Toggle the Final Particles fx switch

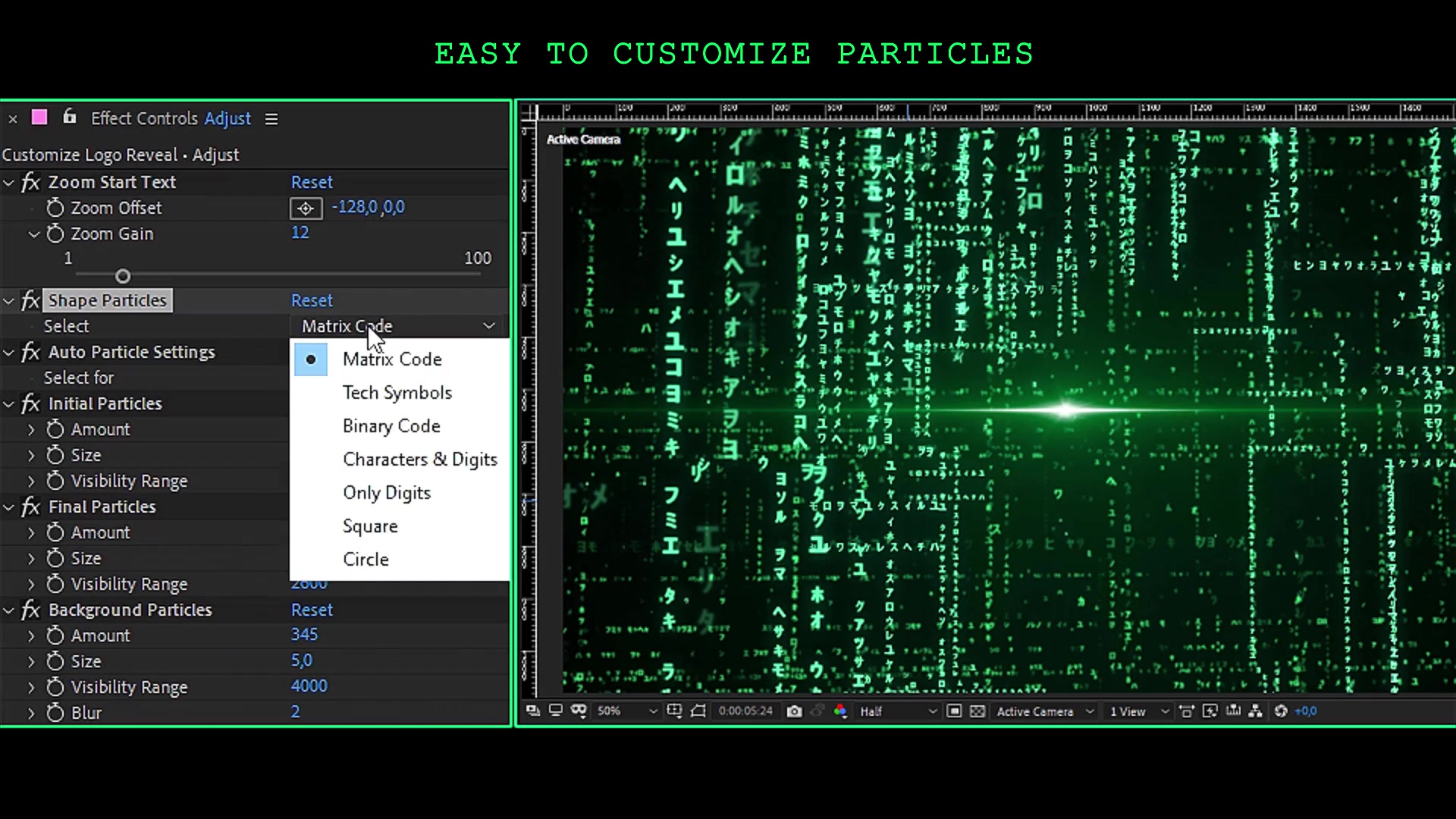pyautogui.click(x=31, y=507)
